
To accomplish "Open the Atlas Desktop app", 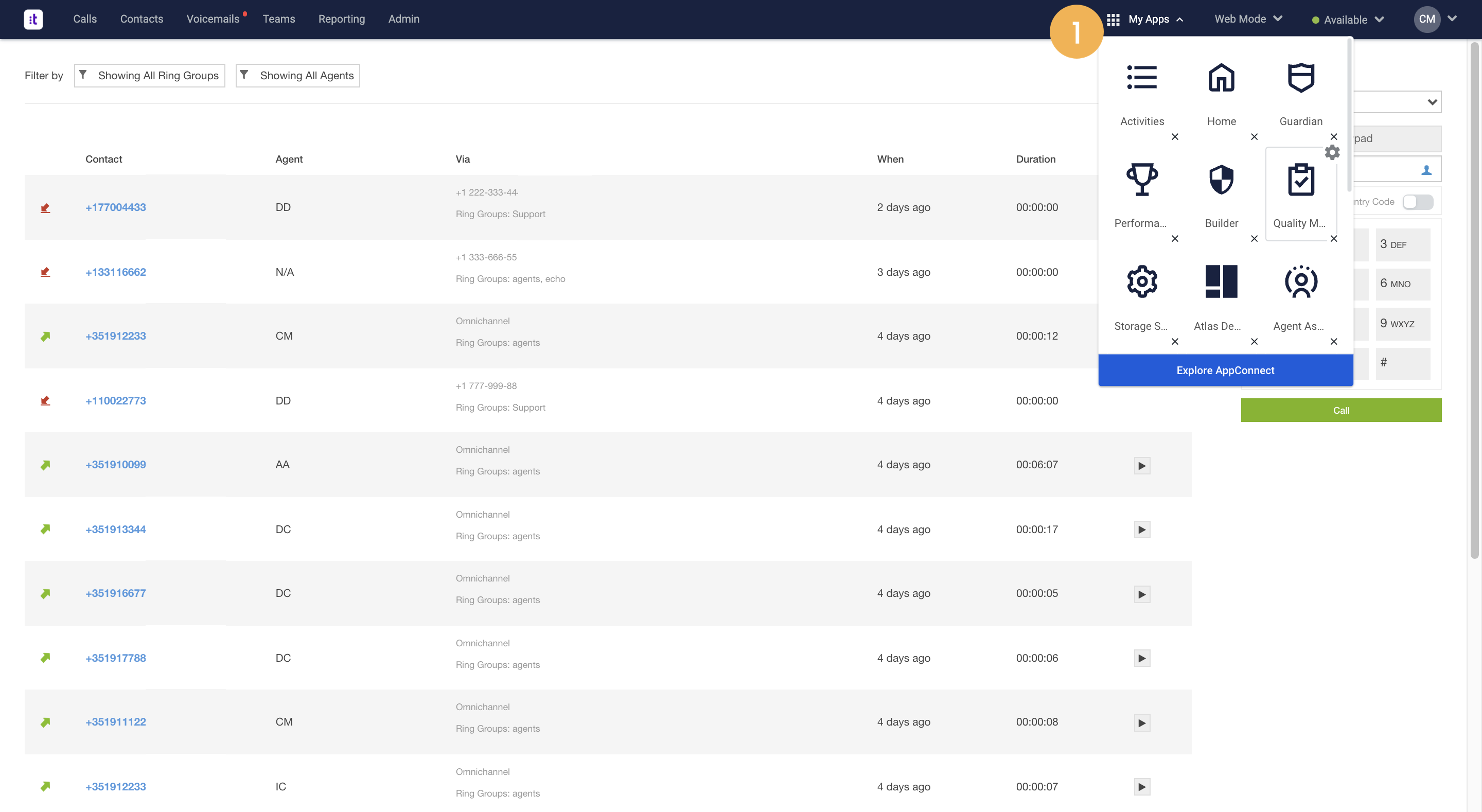I will point(1221,297).
